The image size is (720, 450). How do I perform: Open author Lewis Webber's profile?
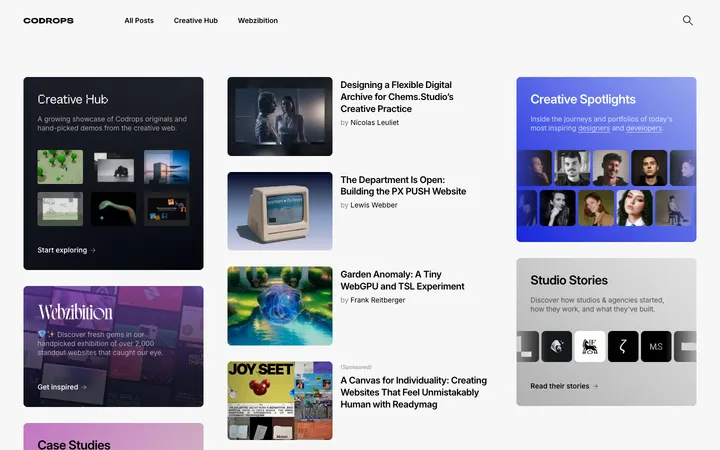(374, 205)
